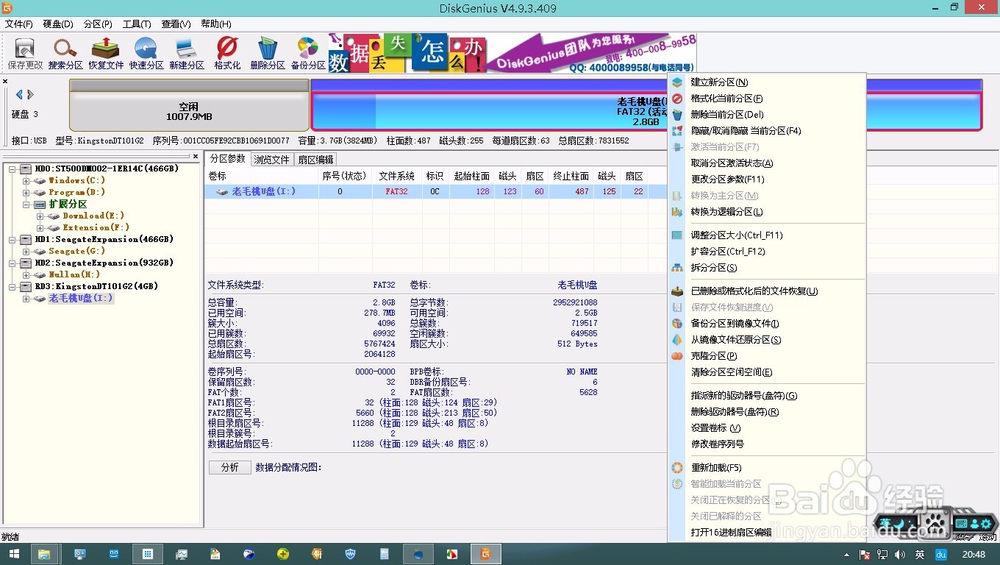Choose 隐藏/取消隐藏 当前分区(F4) menu entry
This screenshot has width=1000, height=565.
point(746,131)
